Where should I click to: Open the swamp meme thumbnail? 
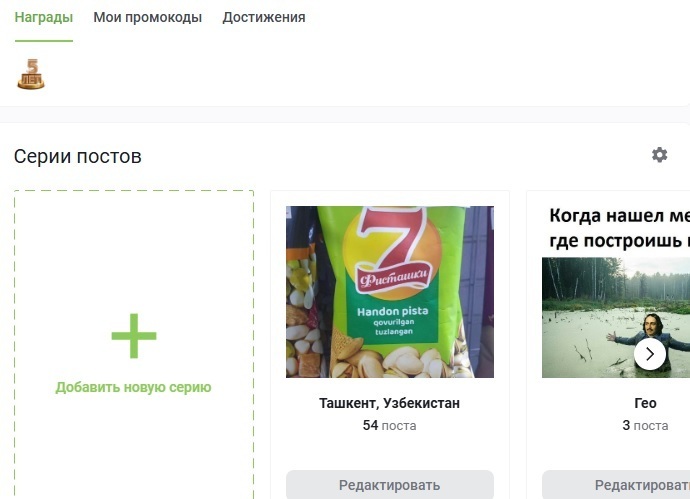pos(616,317)
